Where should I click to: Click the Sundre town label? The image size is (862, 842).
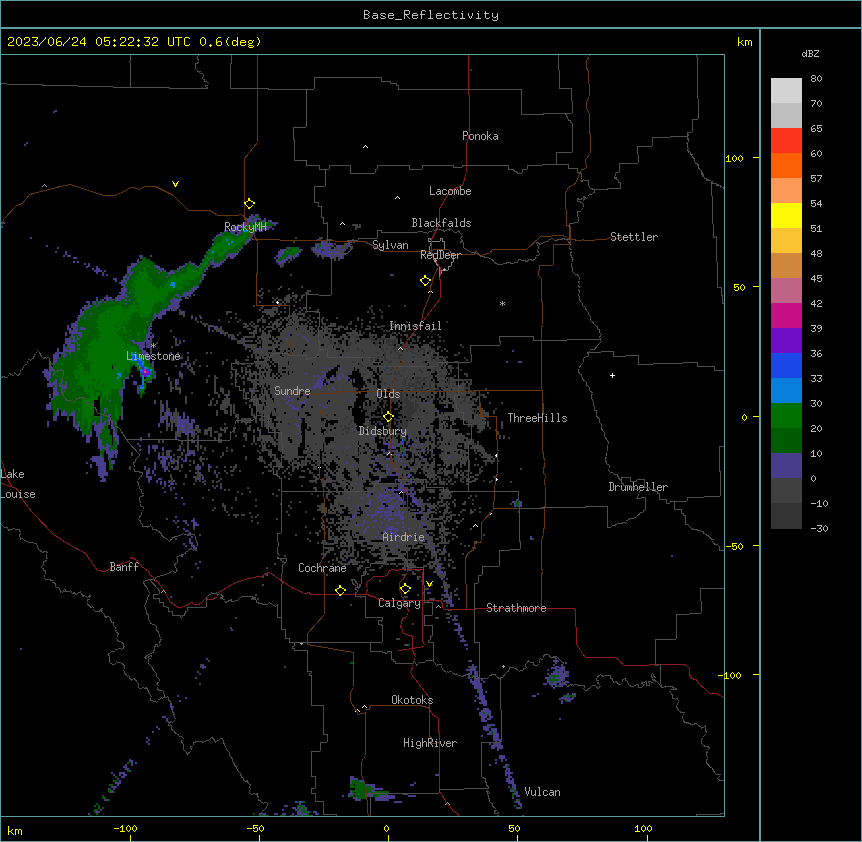[x=292, y=391]
